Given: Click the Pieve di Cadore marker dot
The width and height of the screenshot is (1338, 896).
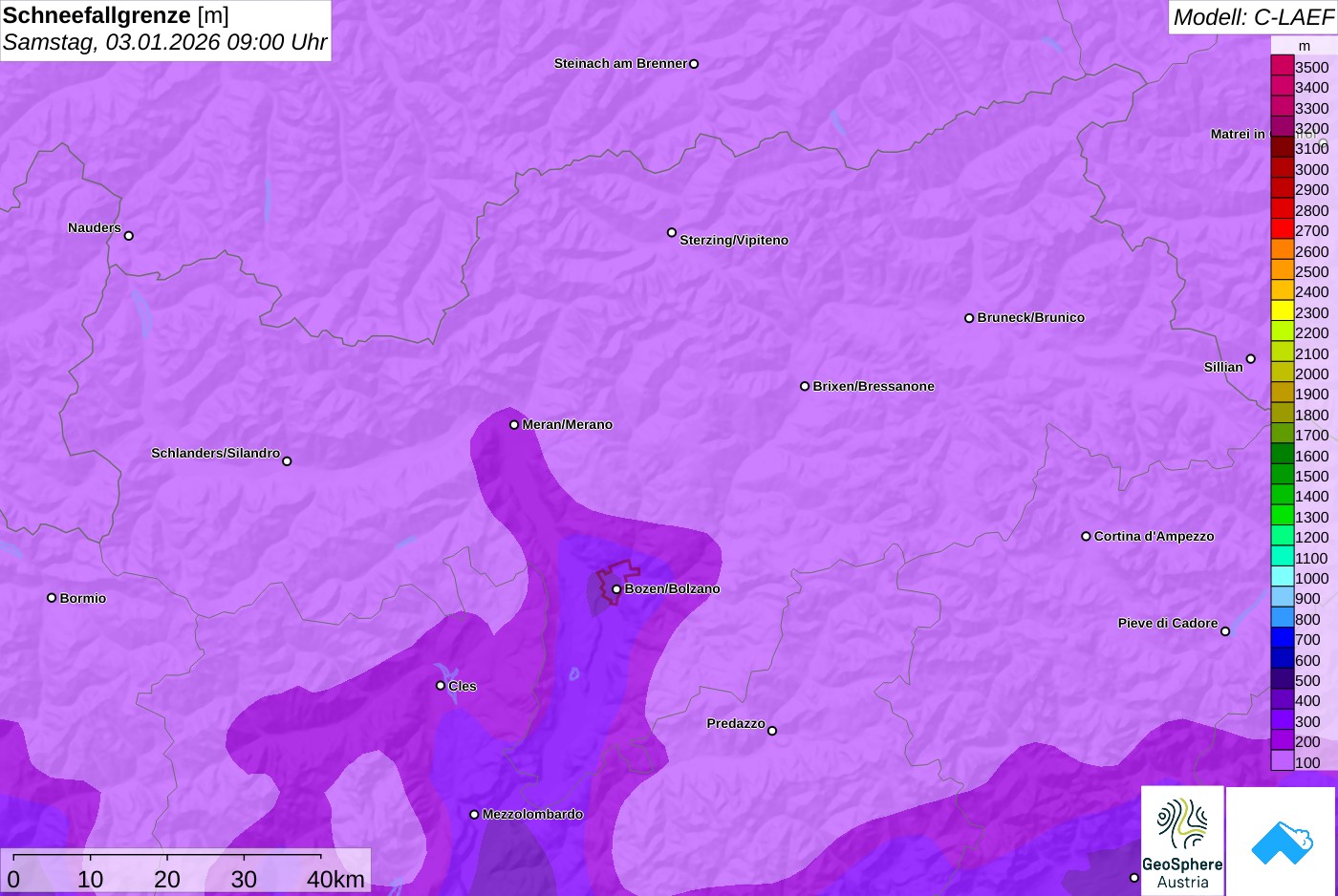Looking at the screenshot, I should [x=1225, y=631].
